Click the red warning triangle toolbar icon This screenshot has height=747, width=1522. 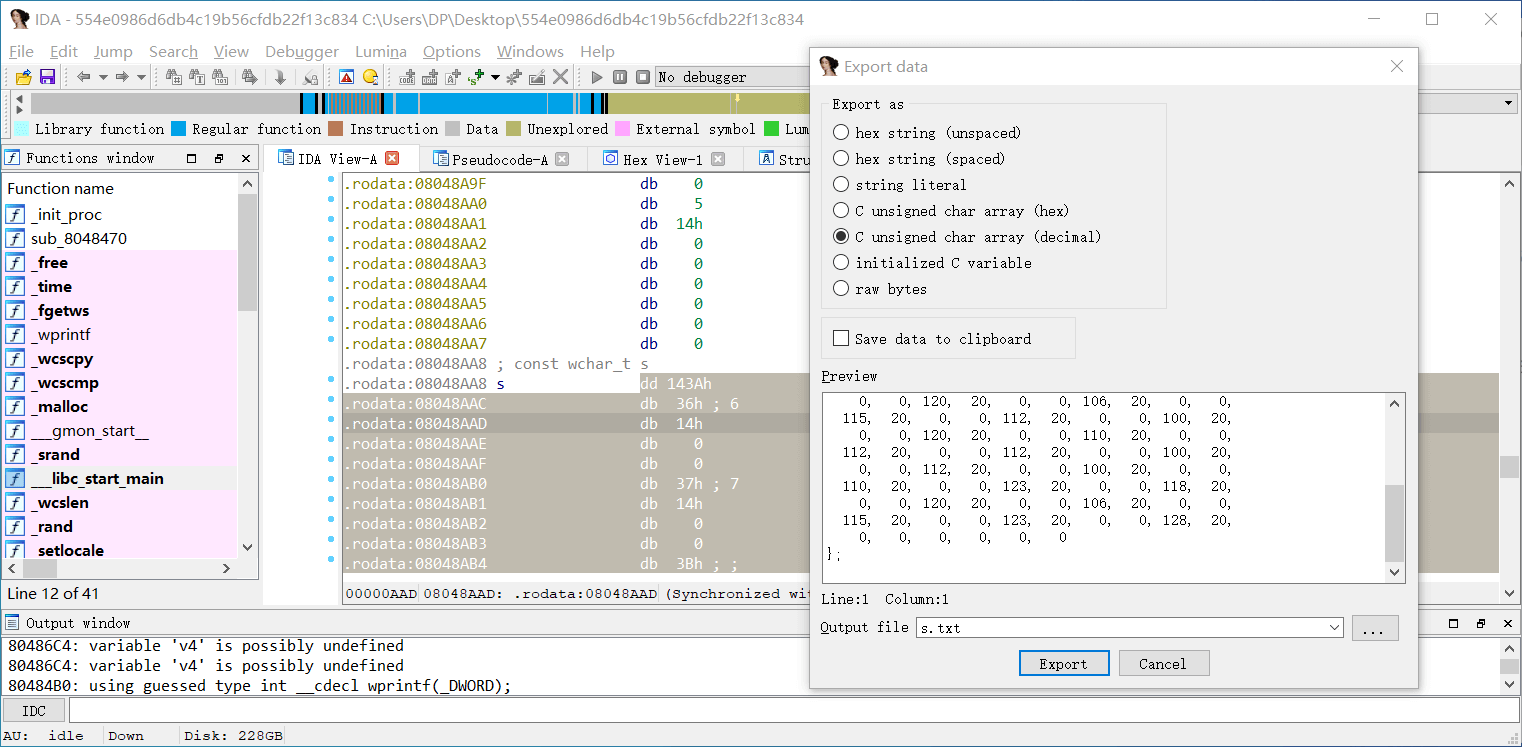click(346, 77)
